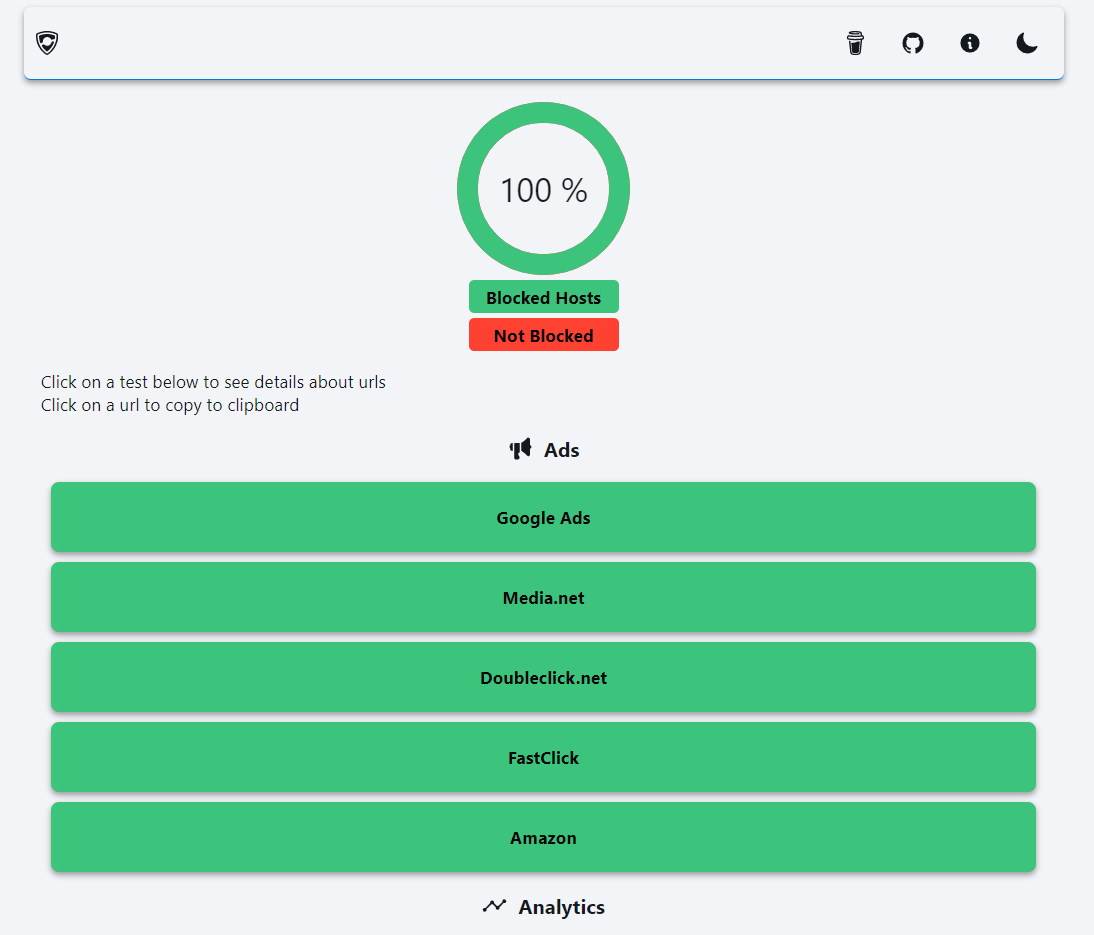The image size is (1094, 935).
Task: Click the trend line icon beside Analytics
Action: (x=494, y=907)
